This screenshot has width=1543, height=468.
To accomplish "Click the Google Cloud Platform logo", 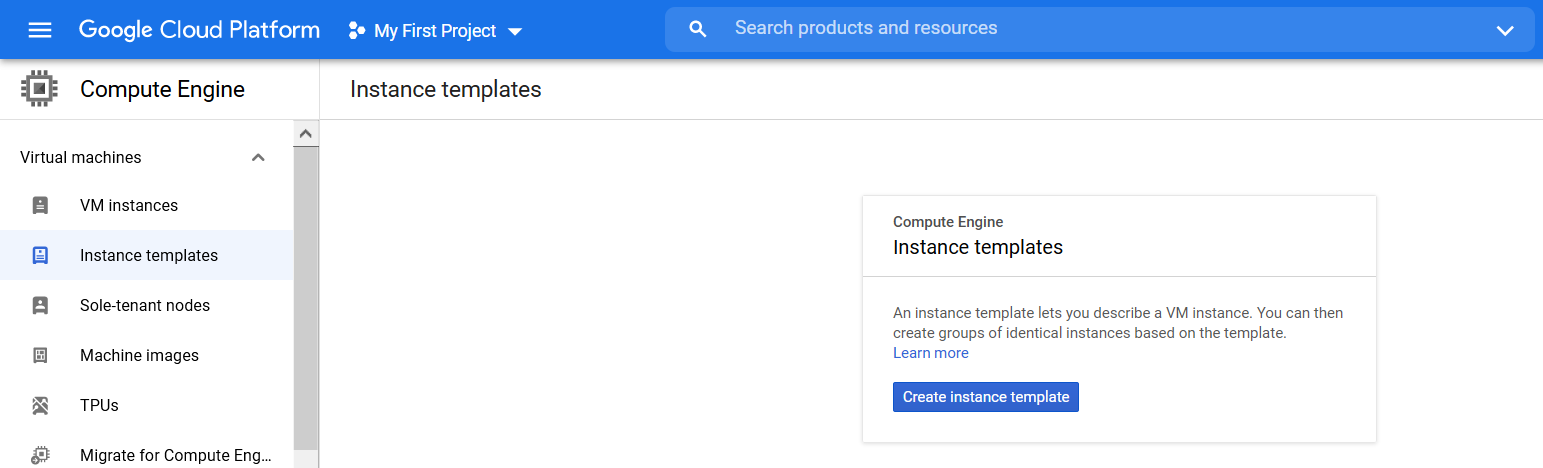I will (x=200, y=30).
